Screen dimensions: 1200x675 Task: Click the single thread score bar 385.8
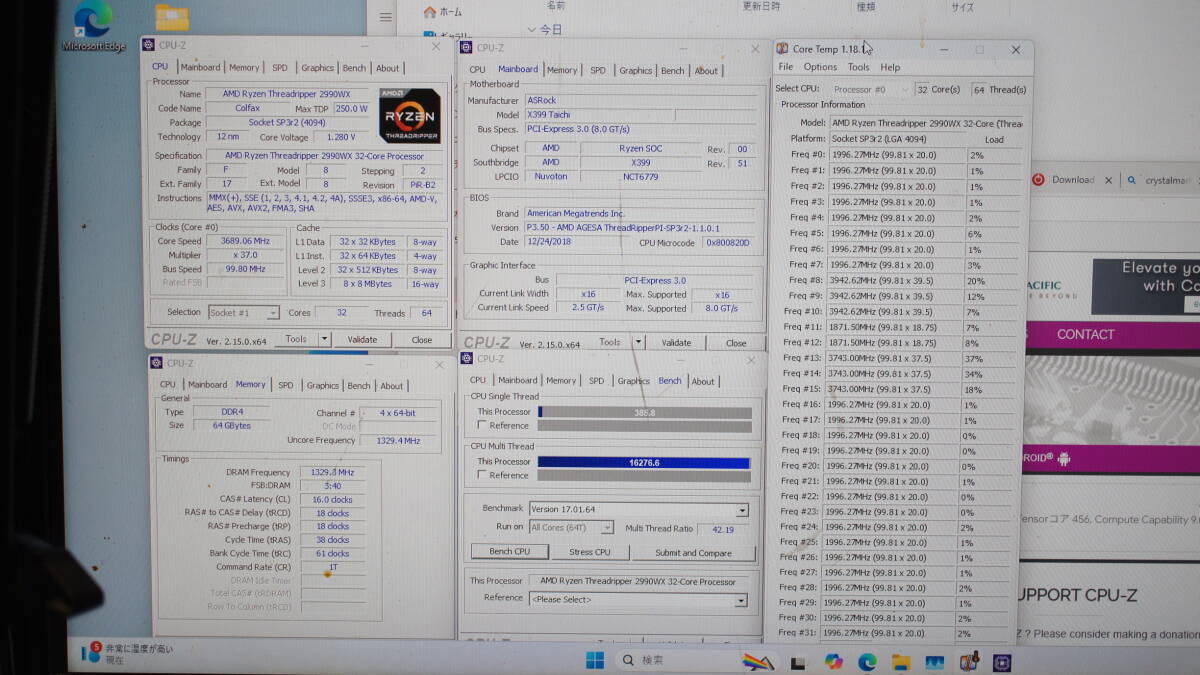coord(644,412)
